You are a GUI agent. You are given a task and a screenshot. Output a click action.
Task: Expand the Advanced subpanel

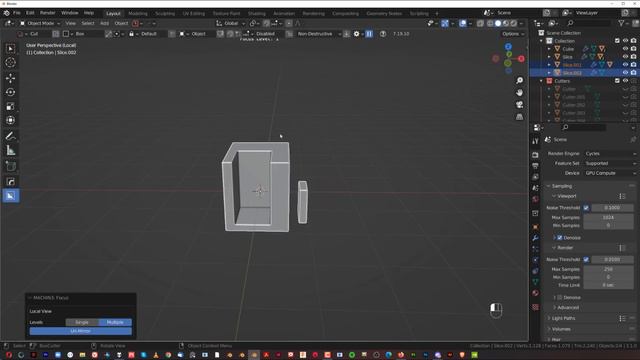(568, 307)
